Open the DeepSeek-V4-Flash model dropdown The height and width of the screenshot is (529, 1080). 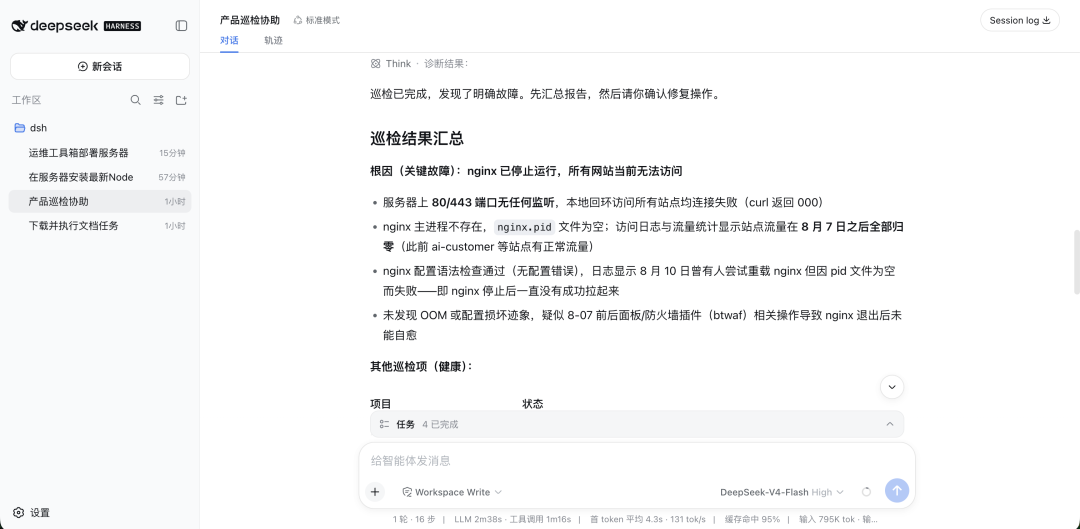[782, 492]
